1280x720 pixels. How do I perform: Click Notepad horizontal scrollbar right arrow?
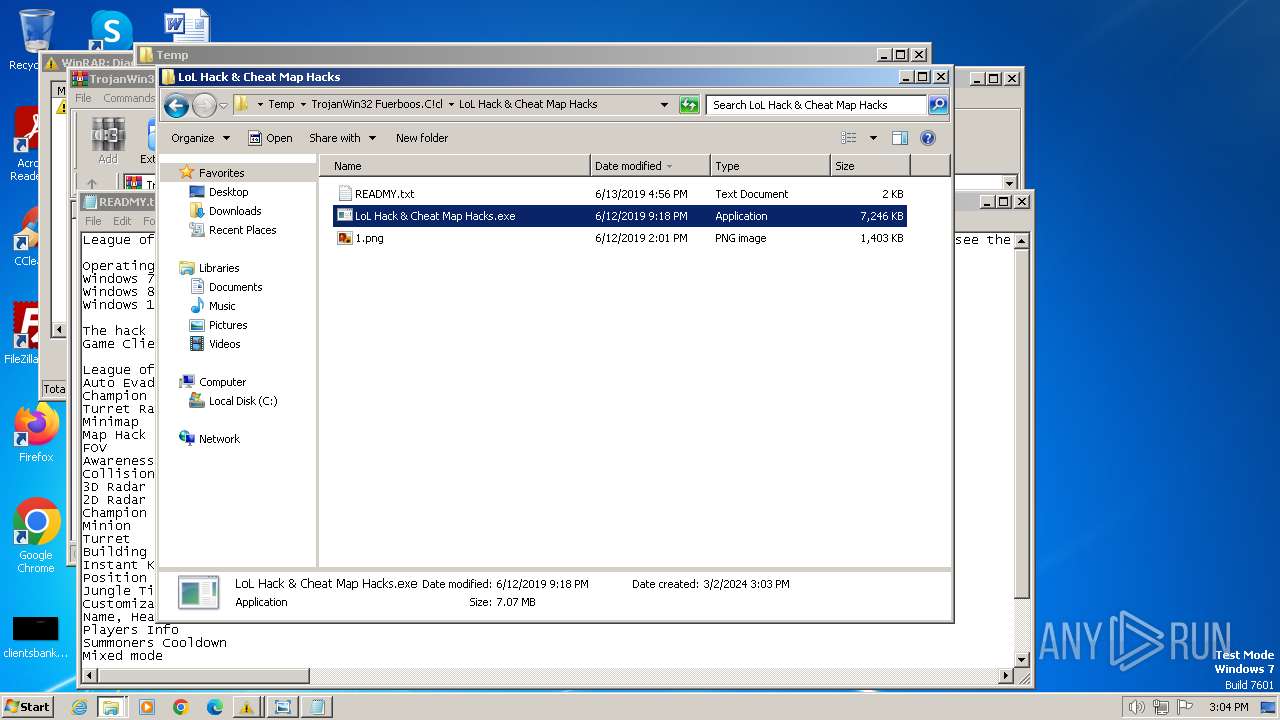tap(1006, 677)
